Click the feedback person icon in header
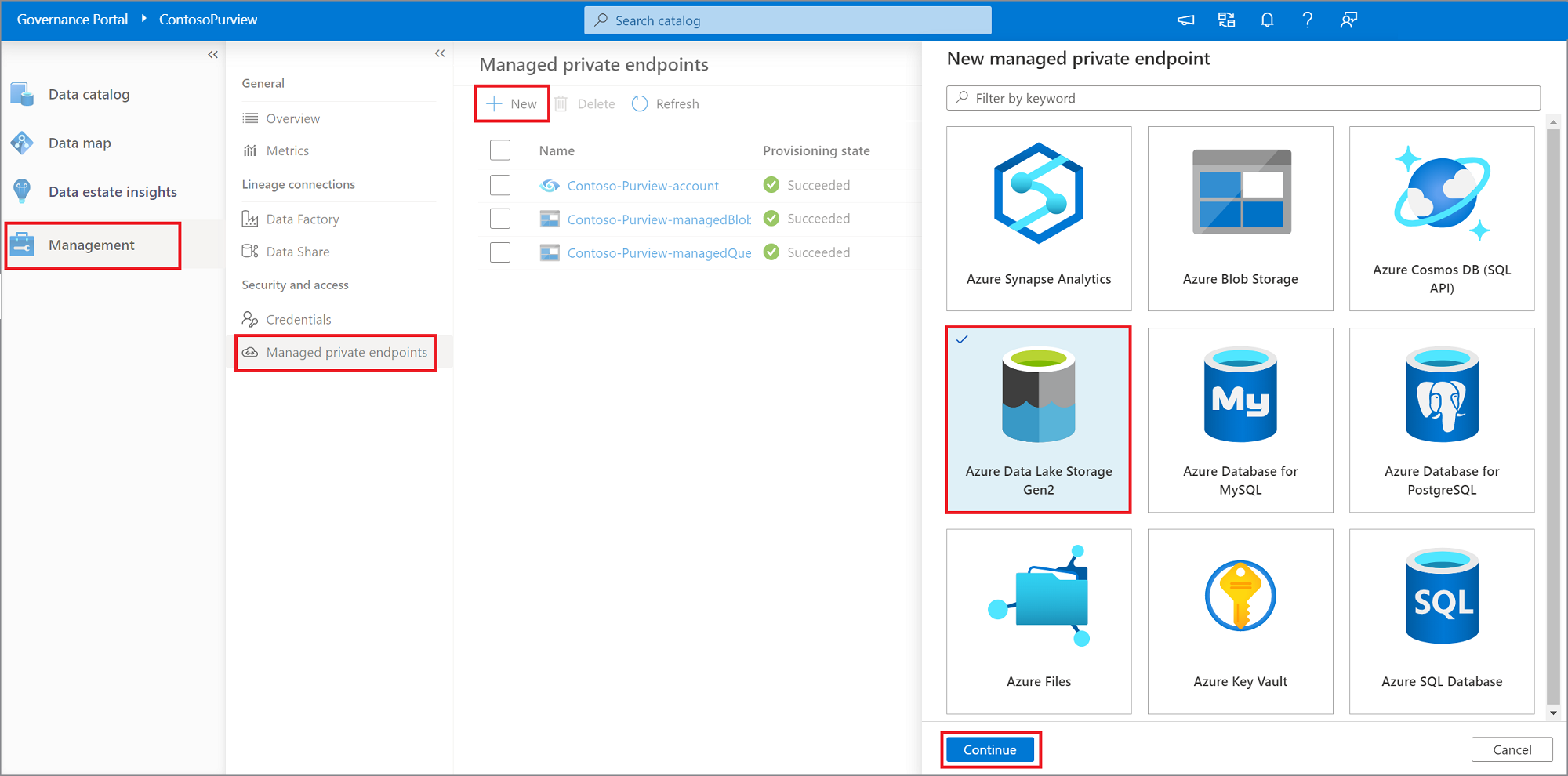 1348,20
